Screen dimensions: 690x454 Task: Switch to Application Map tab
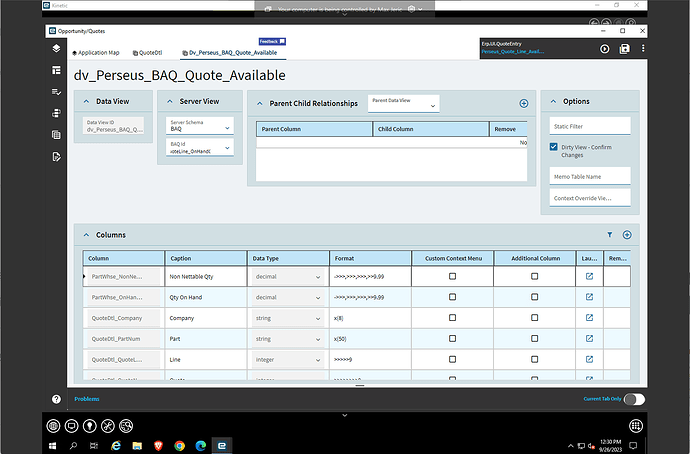(96, 53)
